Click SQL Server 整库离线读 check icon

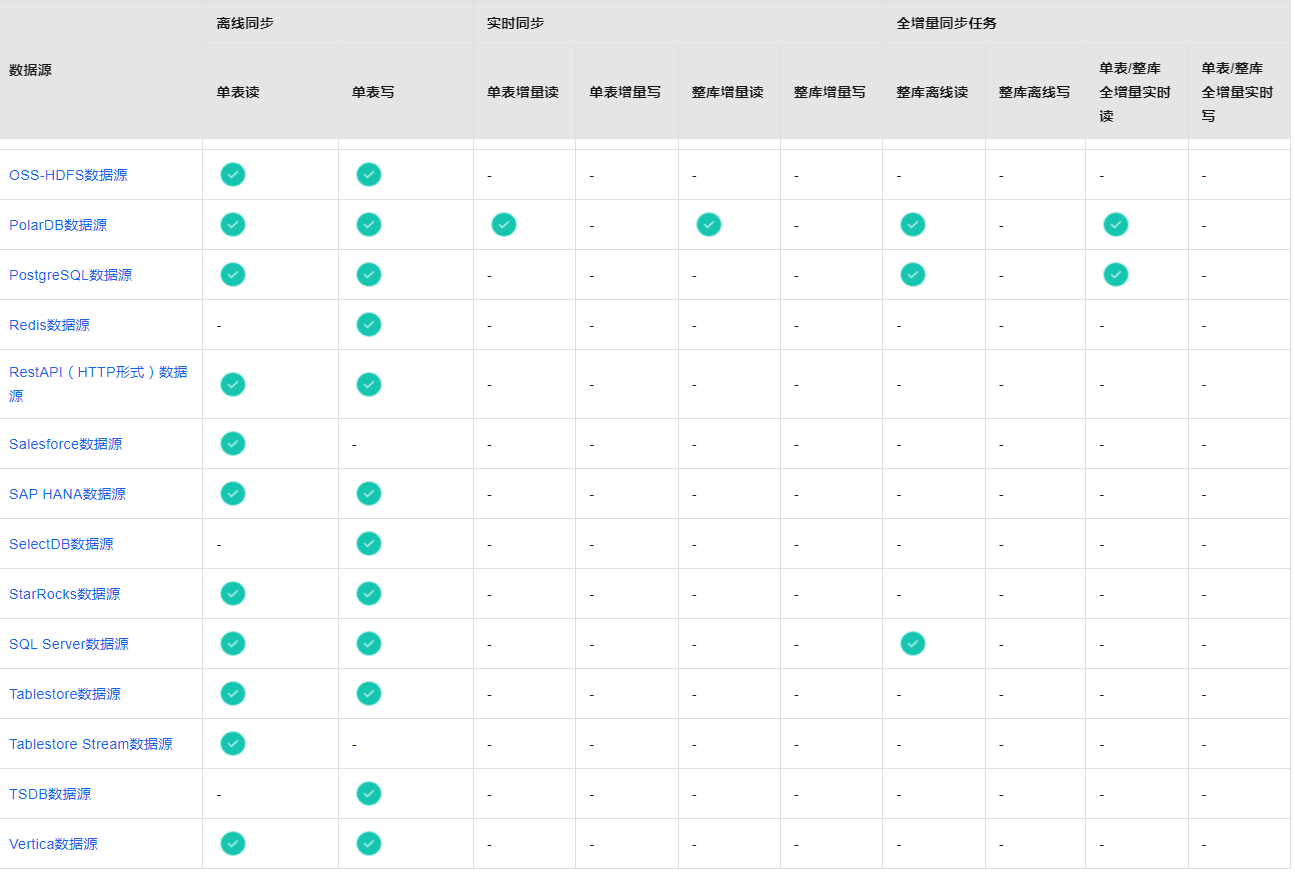pyautogui.click(x=913, y=643)
